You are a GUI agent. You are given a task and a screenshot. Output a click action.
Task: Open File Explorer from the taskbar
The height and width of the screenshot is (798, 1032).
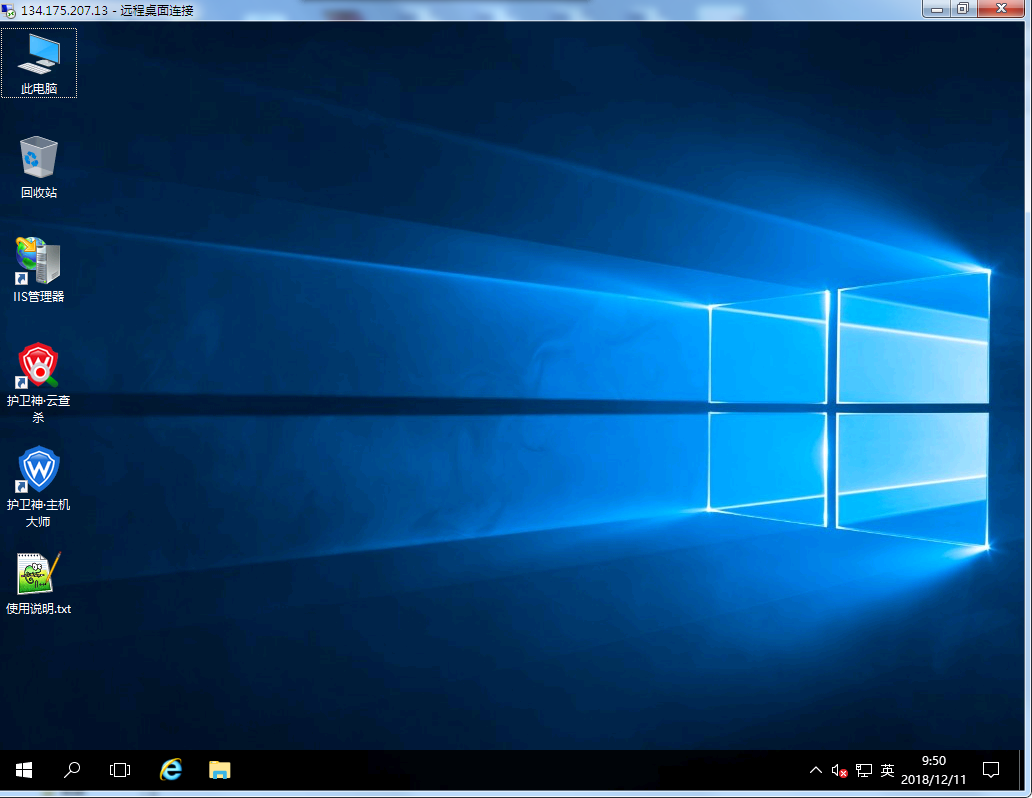point(219,770)
